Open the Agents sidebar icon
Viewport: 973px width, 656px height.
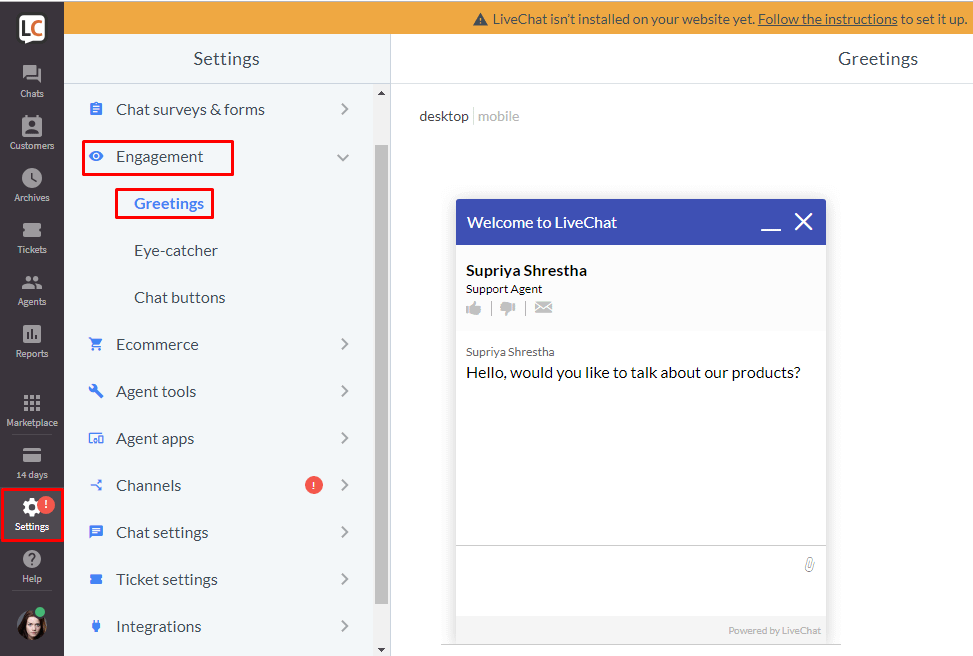click(x=32, y=282)
